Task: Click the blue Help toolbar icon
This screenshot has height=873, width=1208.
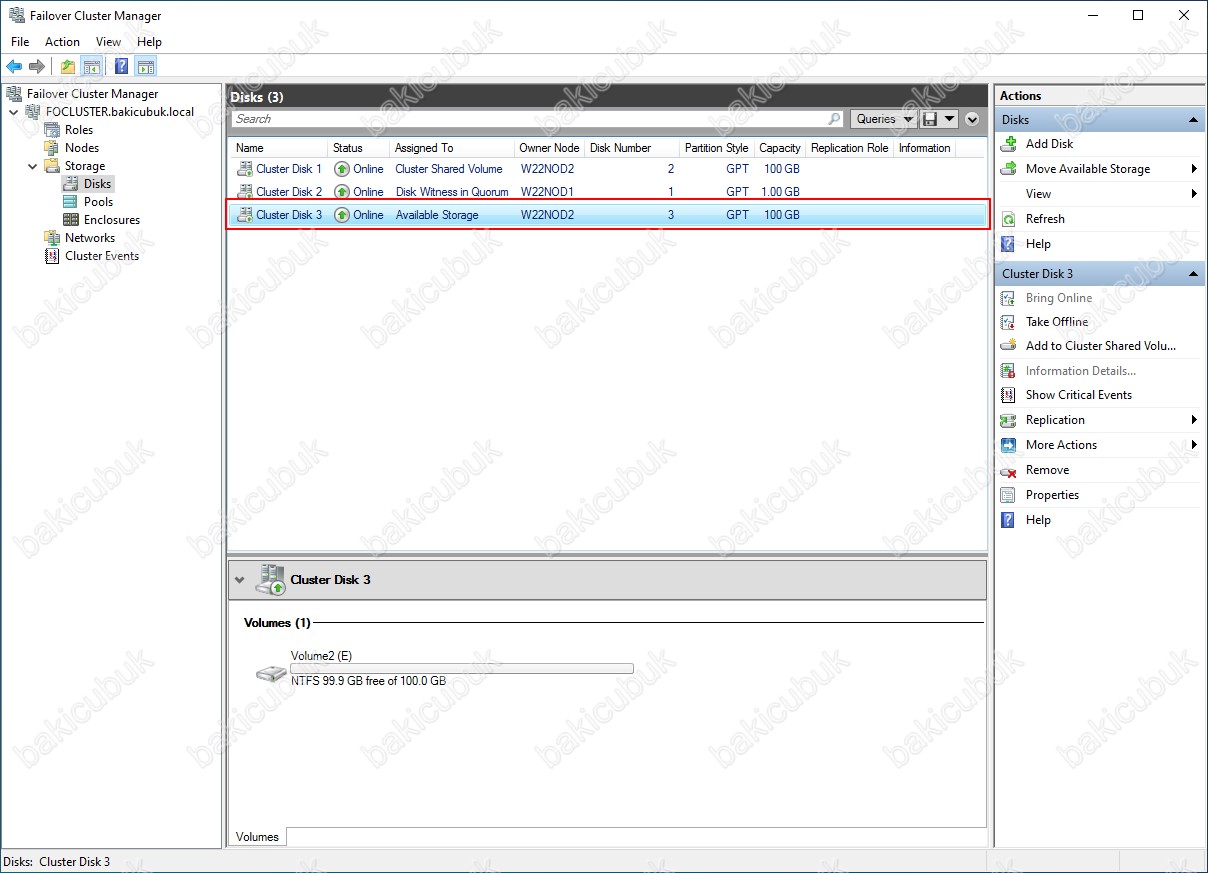Action: pos(122,67)
